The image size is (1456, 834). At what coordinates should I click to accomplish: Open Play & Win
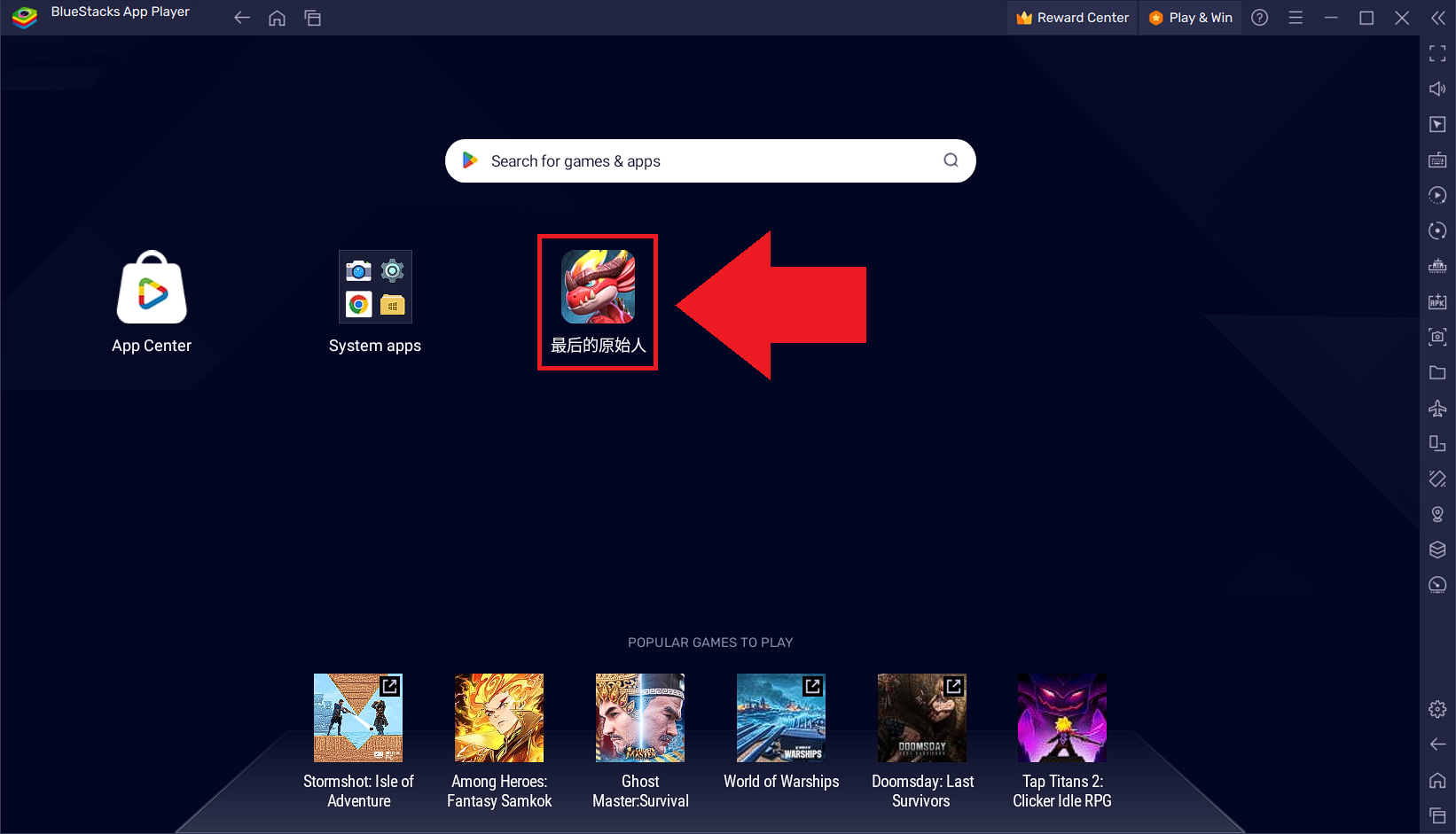[1191, 18]
